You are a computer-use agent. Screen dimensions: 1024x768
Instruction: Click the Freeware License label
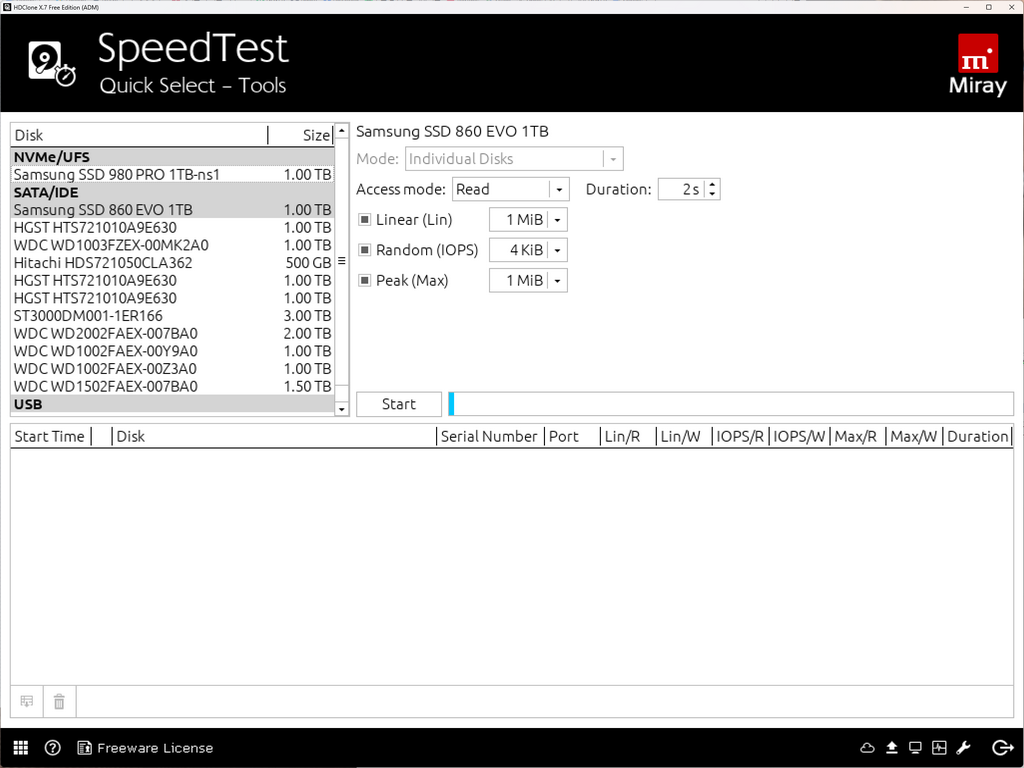coord(155,748)
